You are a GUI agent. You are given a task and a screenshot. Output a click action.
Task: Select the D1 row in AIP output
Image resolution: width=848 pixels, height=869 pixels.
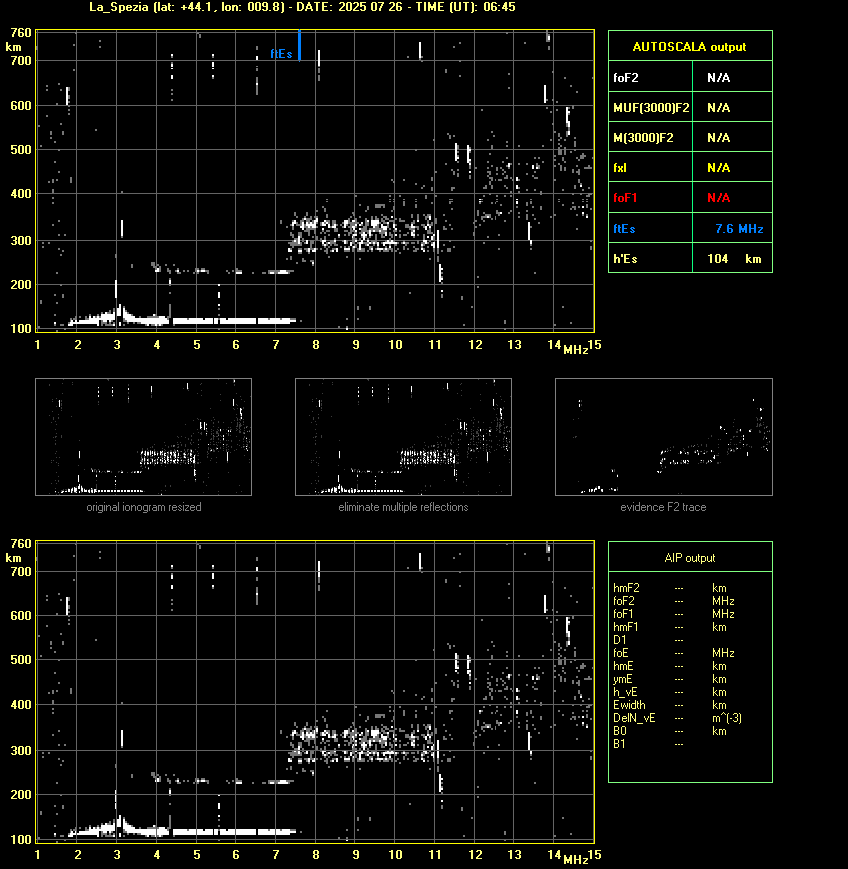[x=648, y=640]
